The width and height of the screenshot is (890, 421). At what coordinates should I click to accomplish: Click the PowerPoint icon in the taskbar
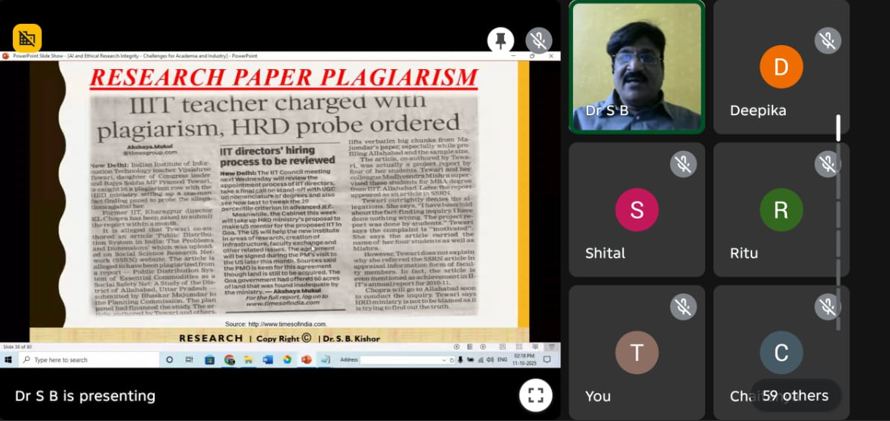point(306,359)
